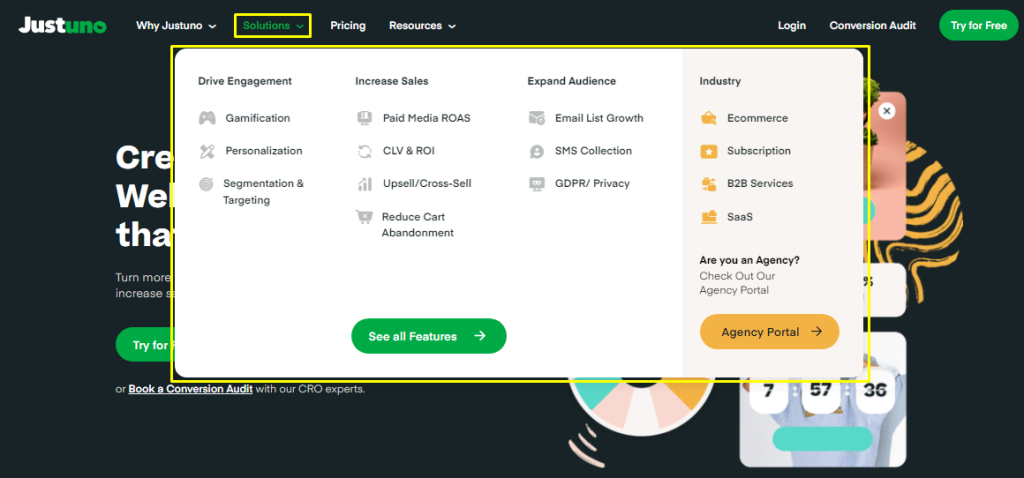This screenshot has height=478, width=1024.
Task: Click the SMS Collection chat icon
Action: point(536,151)
